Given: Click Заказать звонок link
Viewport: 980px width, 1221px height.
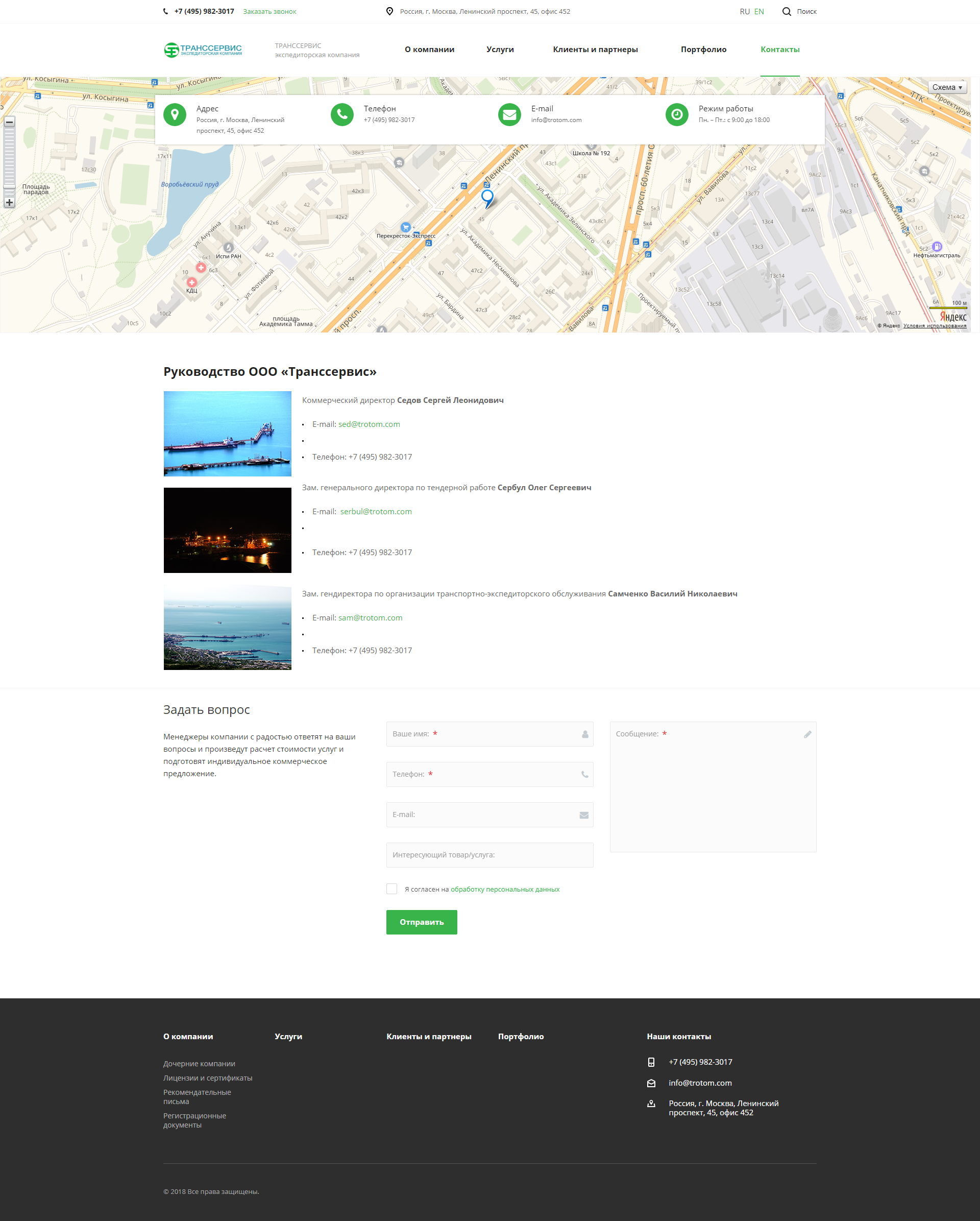Looking at the screenshot, I should click(269, 11).
